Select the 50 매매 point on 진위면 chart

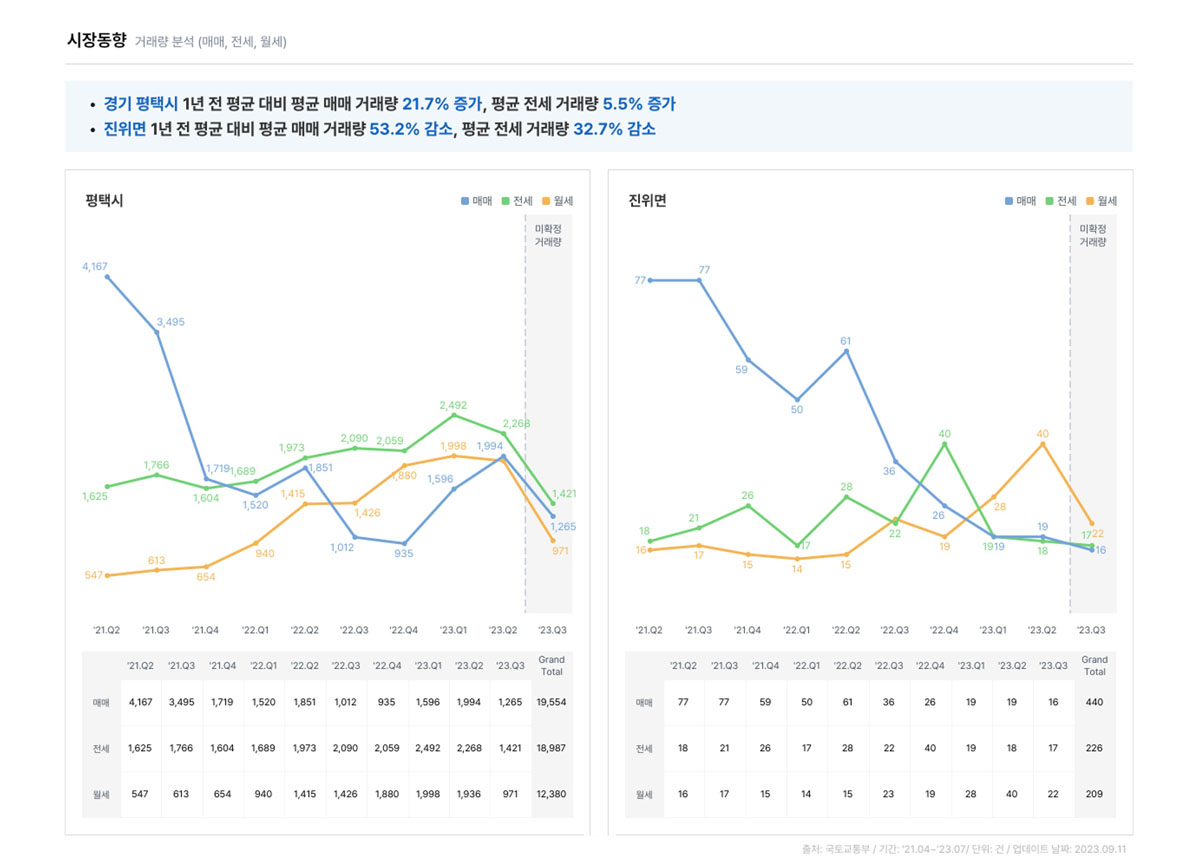[797, 399]
